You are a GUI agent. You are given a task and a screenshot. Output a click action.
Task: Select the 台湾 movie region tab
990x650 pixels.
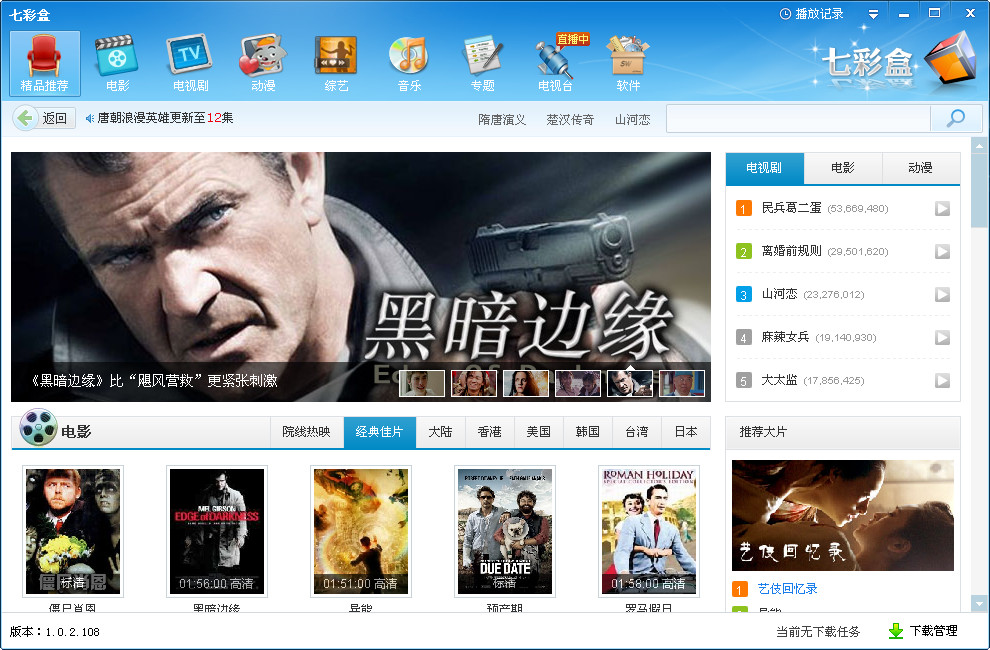click(x=636, y=432)
